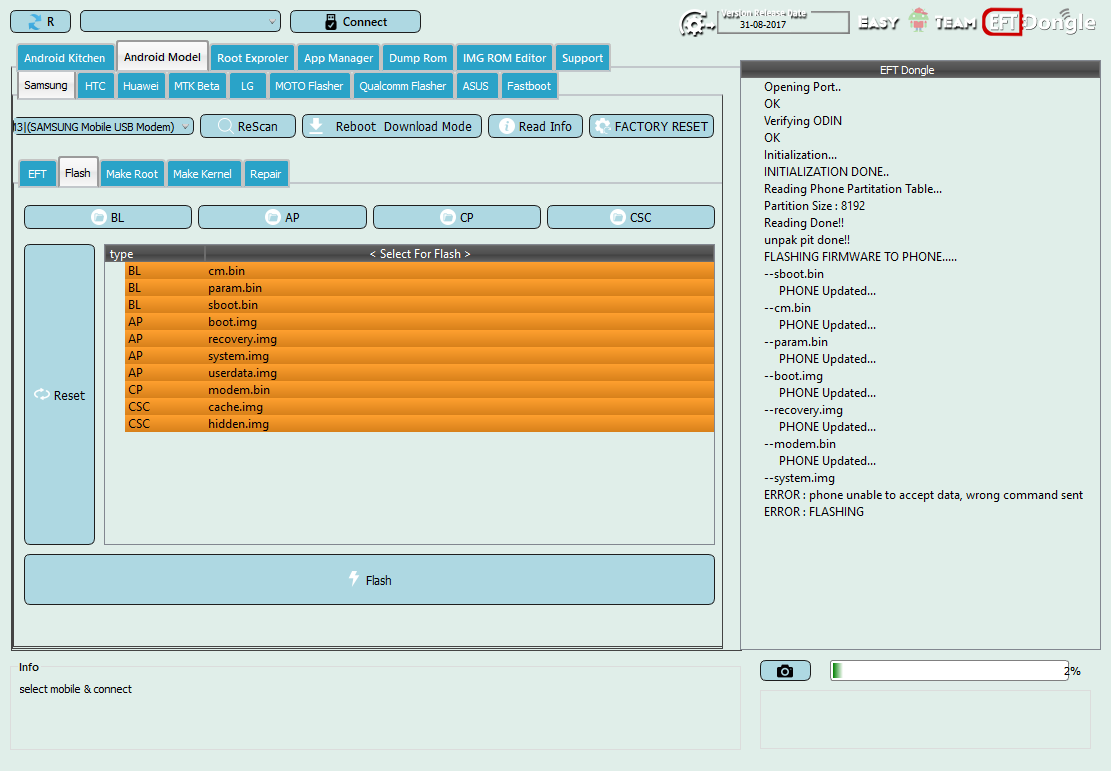Select the userdata.img row
The height and width of the screenshot is (771, 1111).
(419, 373)
